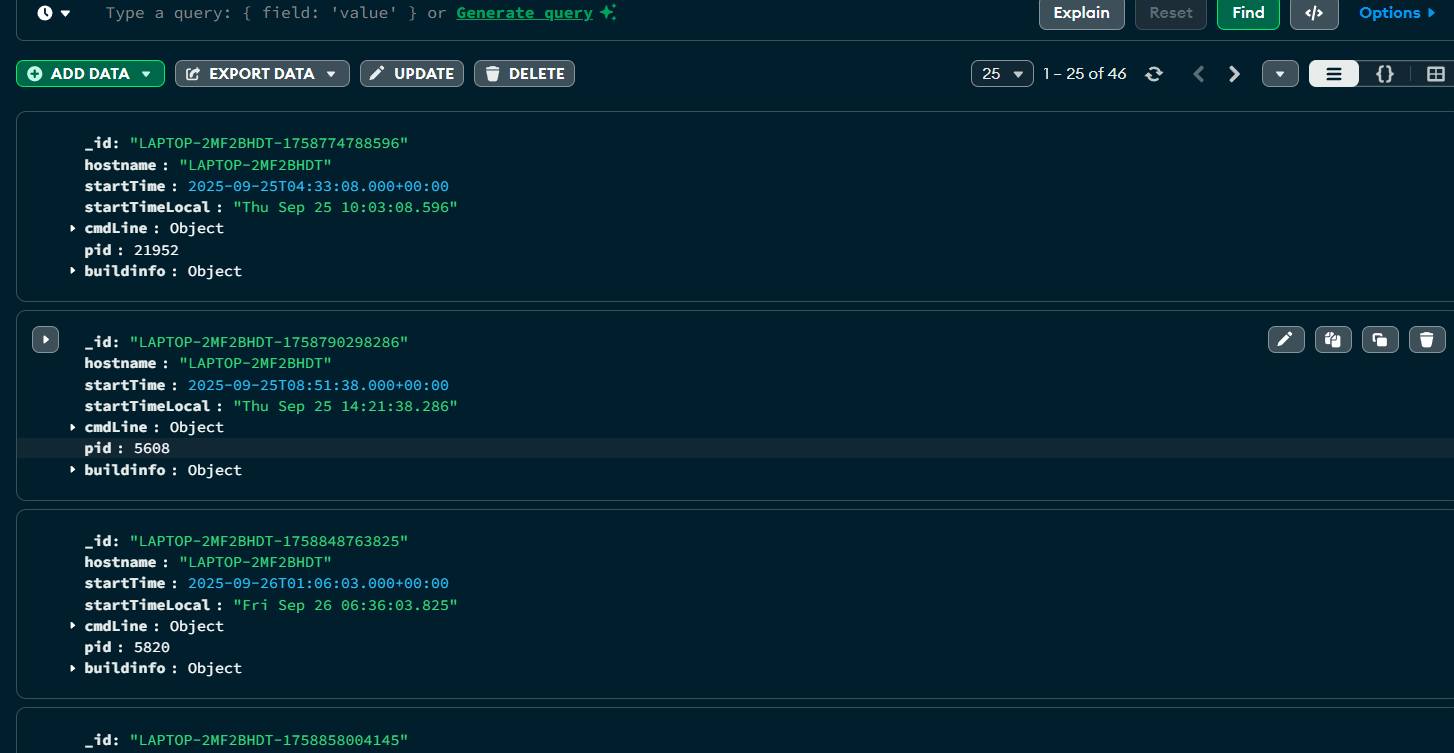Open the Options panel
Viewport: 1454px width, 753px height.
[x=1397, y=13]
